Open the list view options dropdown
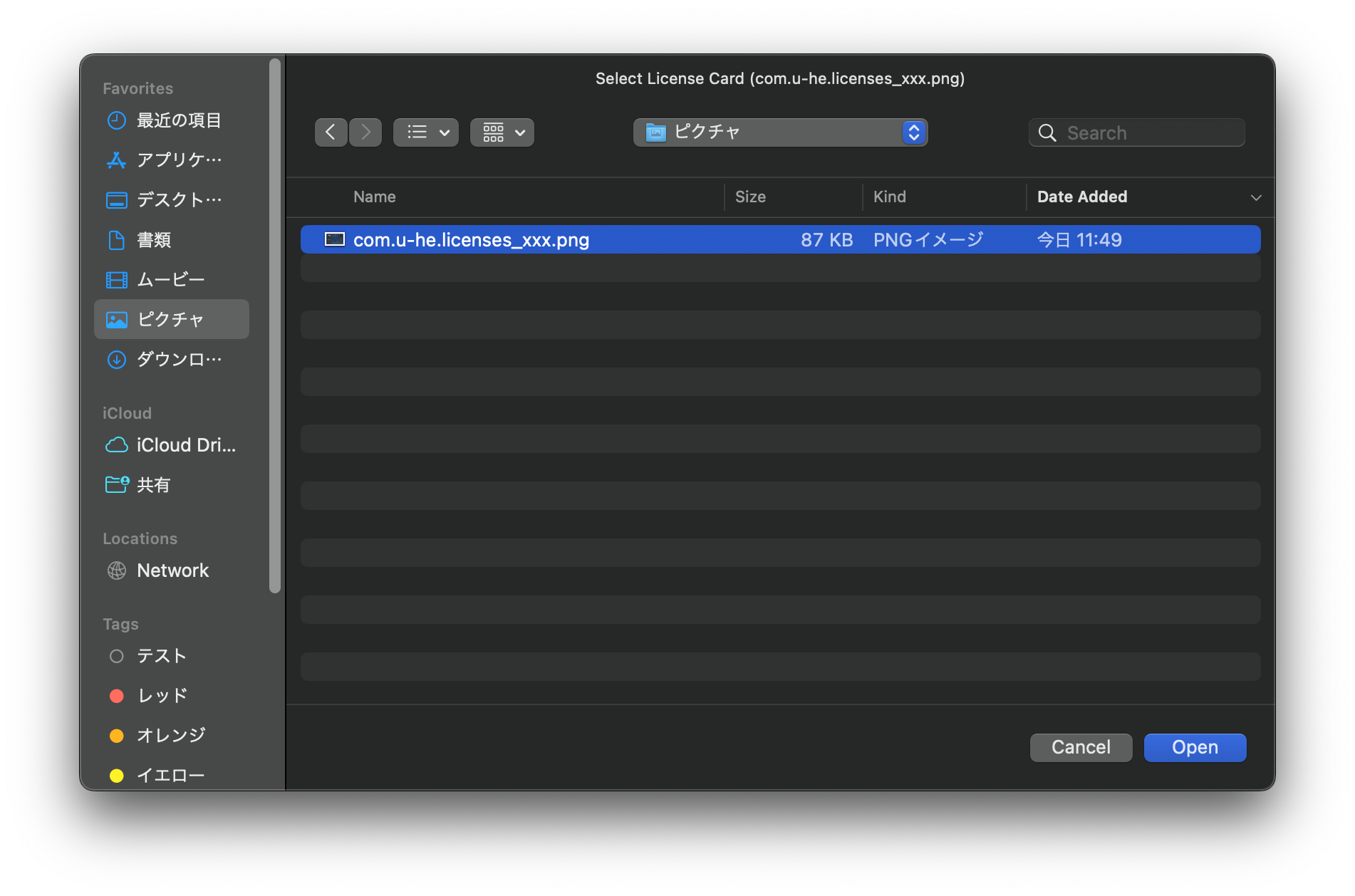Viewport: 1355px width, 896px height. click(x=426, y=132)
